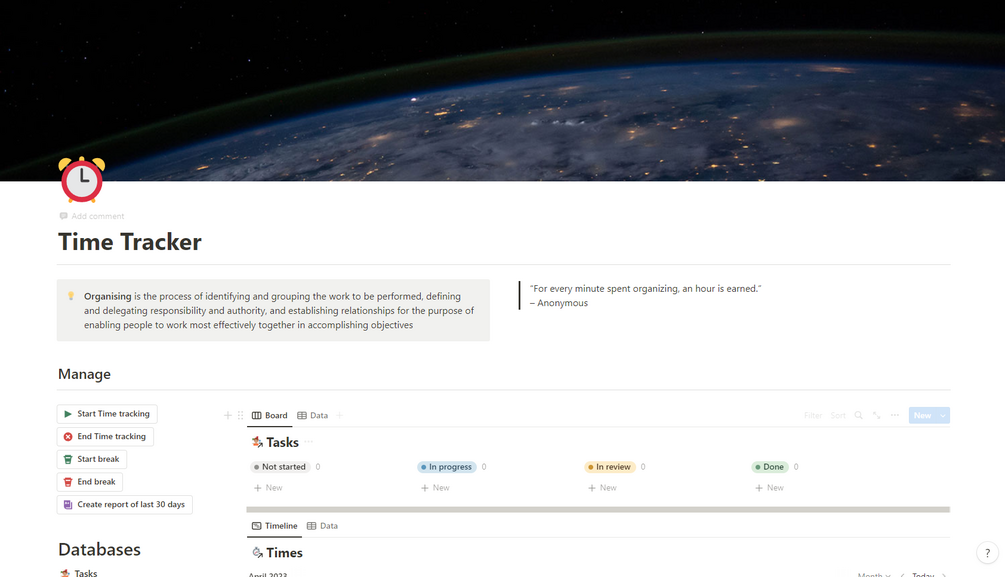Click the plus icon to add a block
The image size is (1005, 577).
tap(228, 415)
